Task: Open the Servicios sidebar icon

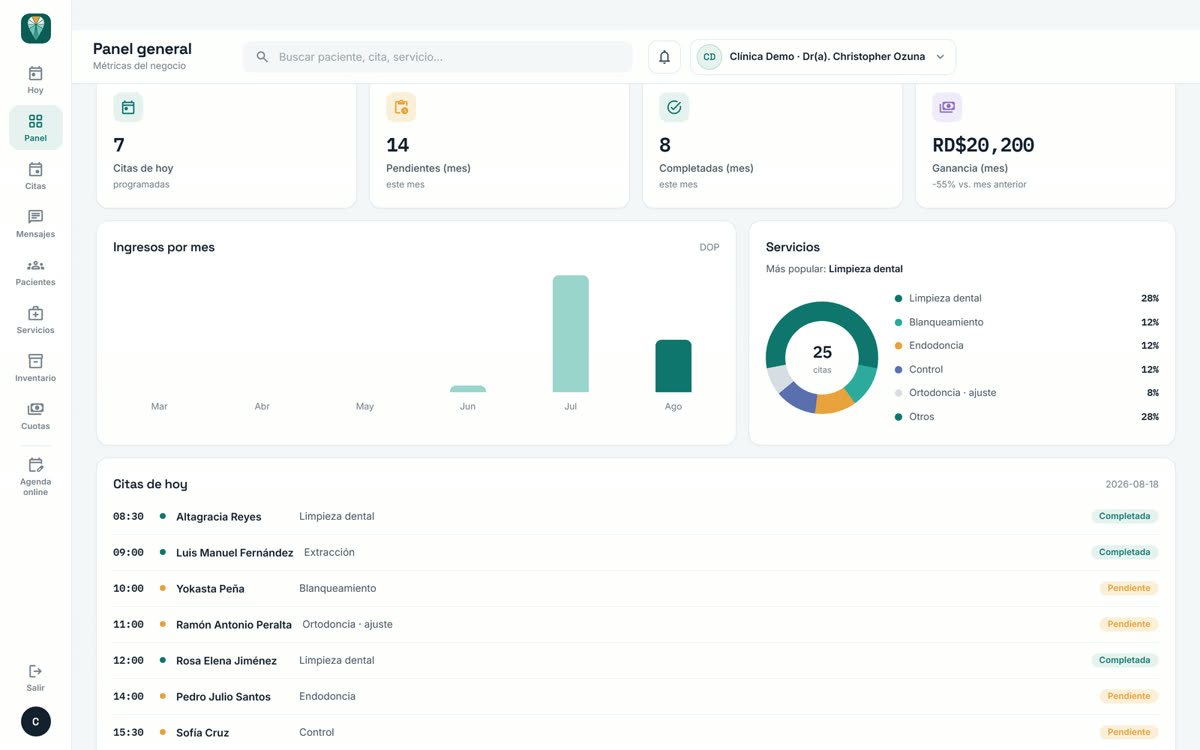Action: (35, 314)
